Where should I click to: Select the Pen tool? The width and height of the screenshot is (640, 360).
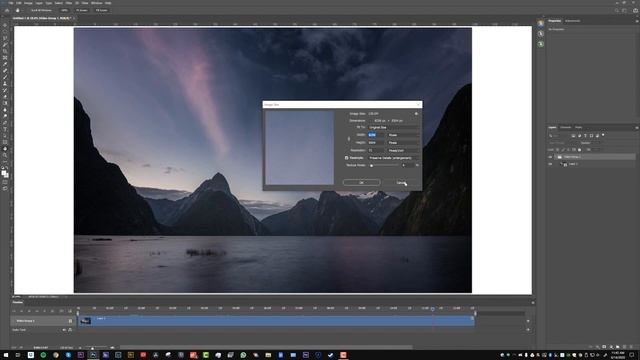tap(5, 122)
